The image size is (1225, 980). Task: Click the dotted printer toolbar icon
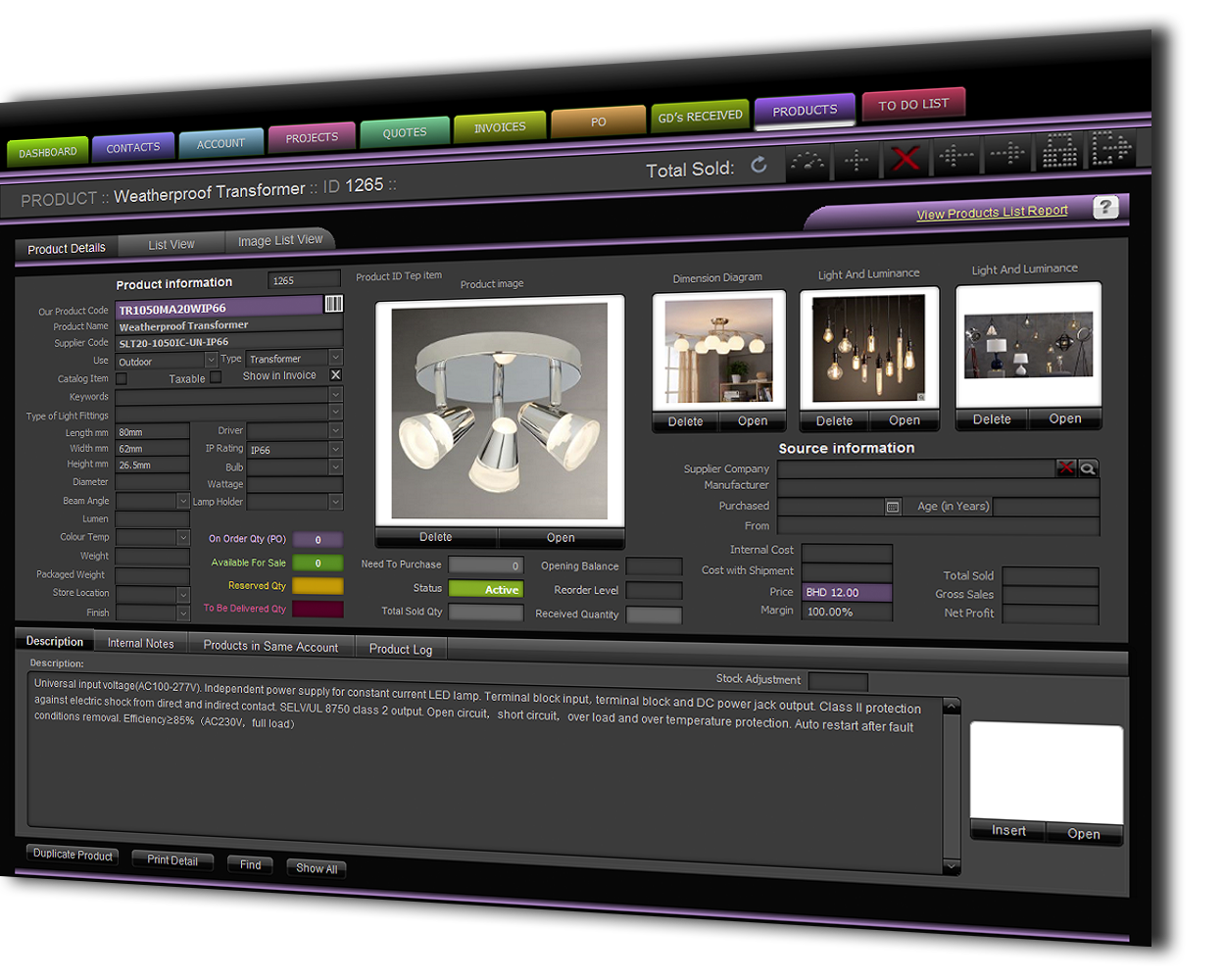point(1059,151)
